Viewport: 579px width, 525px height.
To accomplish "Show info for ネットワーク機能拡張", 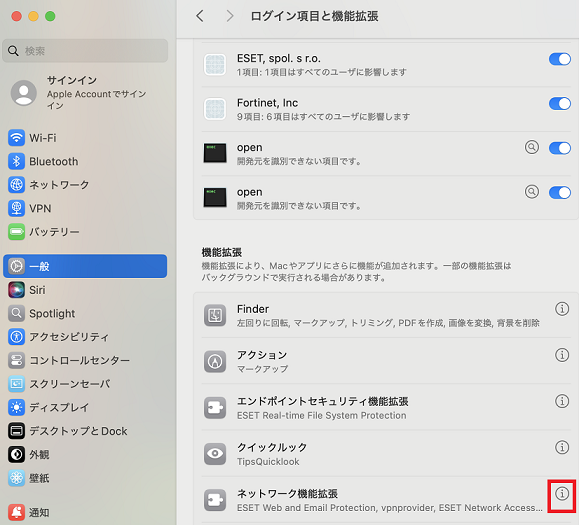I will tap(562, 493).
